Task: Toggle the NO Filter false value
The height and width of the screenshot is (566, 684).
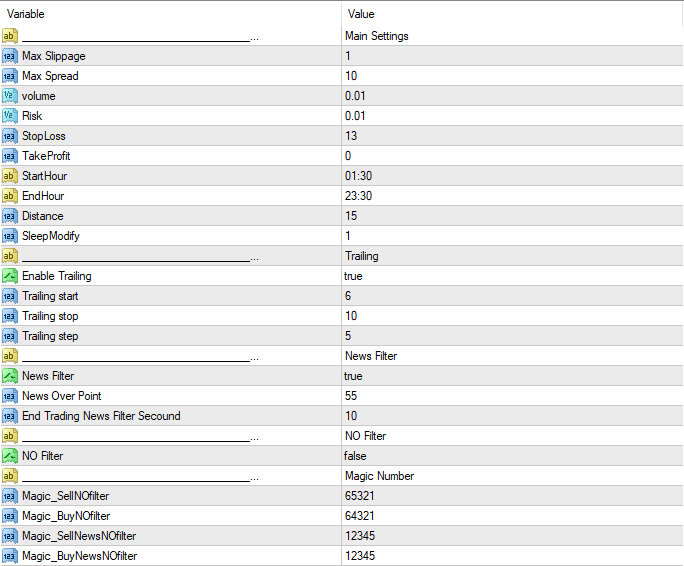Action: point(355,456)
